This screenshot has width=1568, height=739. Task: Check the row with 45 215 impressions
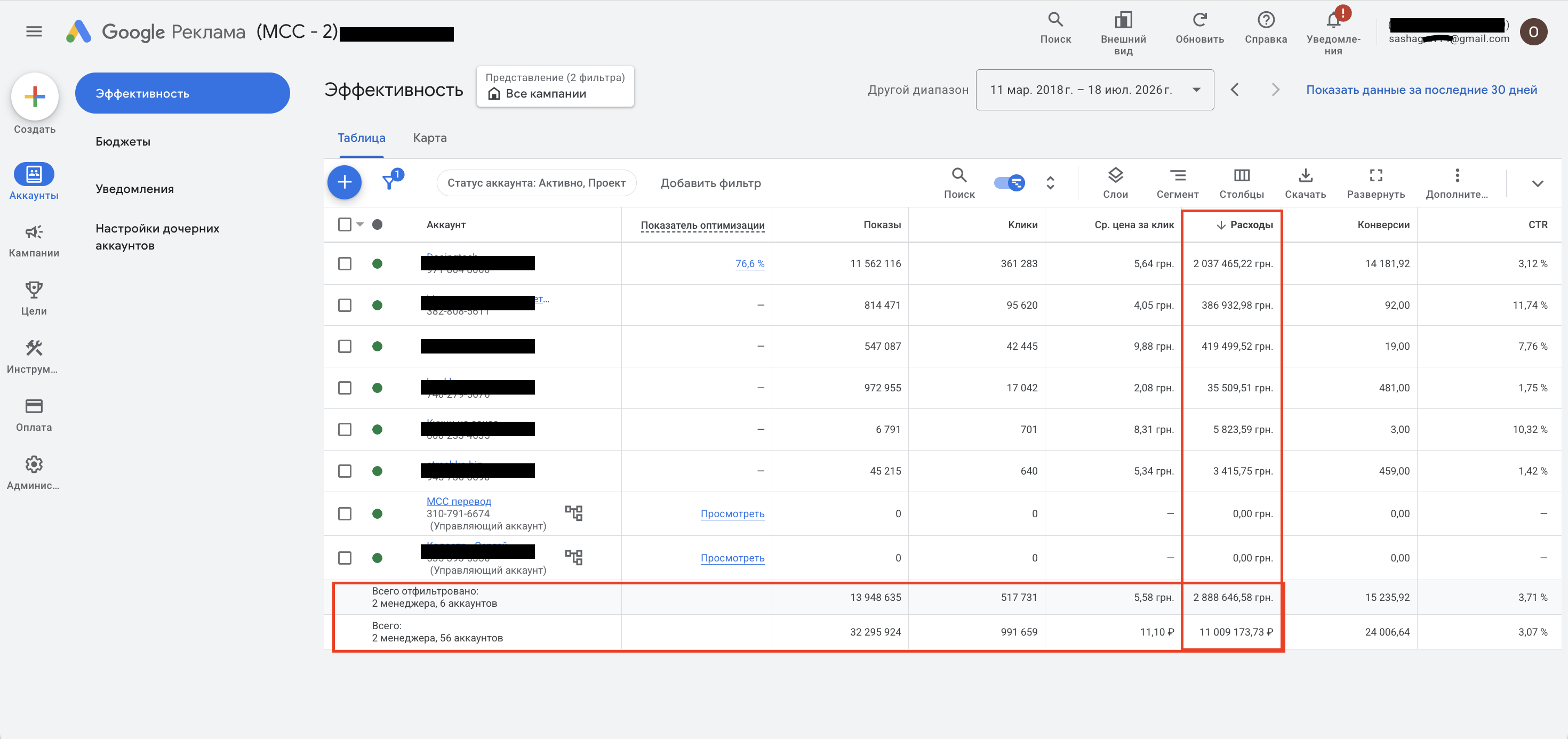(x=345, y=471)
